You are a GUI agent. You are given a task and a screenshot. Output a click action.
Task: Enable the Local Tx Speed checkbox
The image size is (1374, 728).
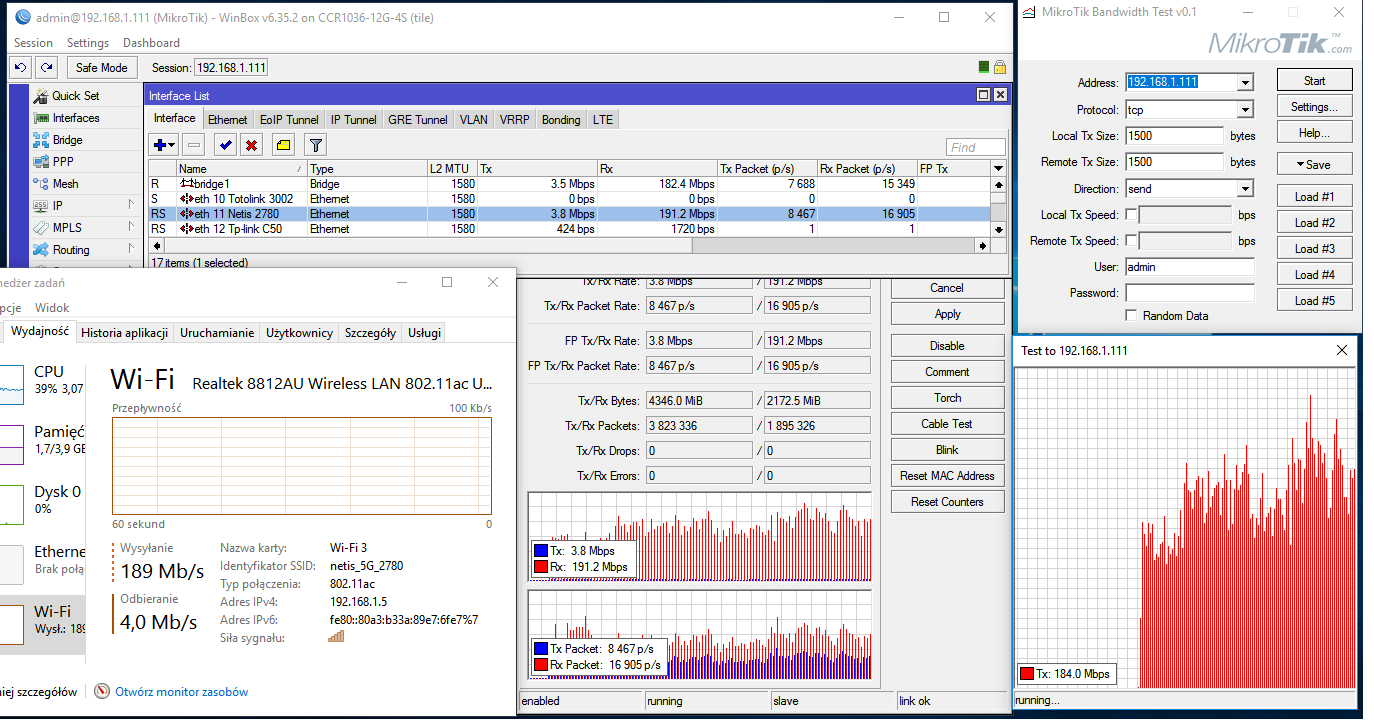coord(1131,215)
